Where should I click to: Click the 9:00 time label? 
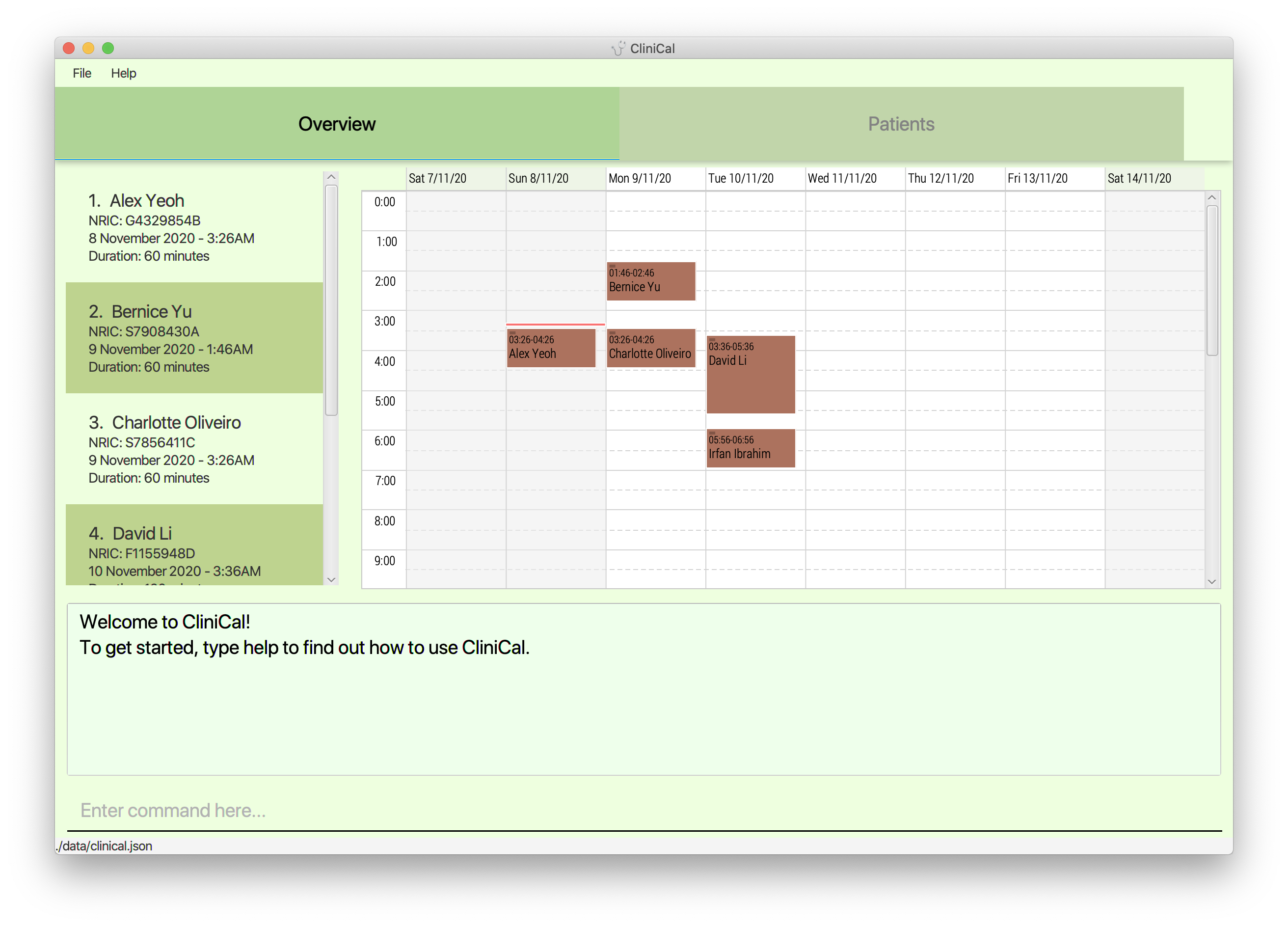tap(384, 561)
